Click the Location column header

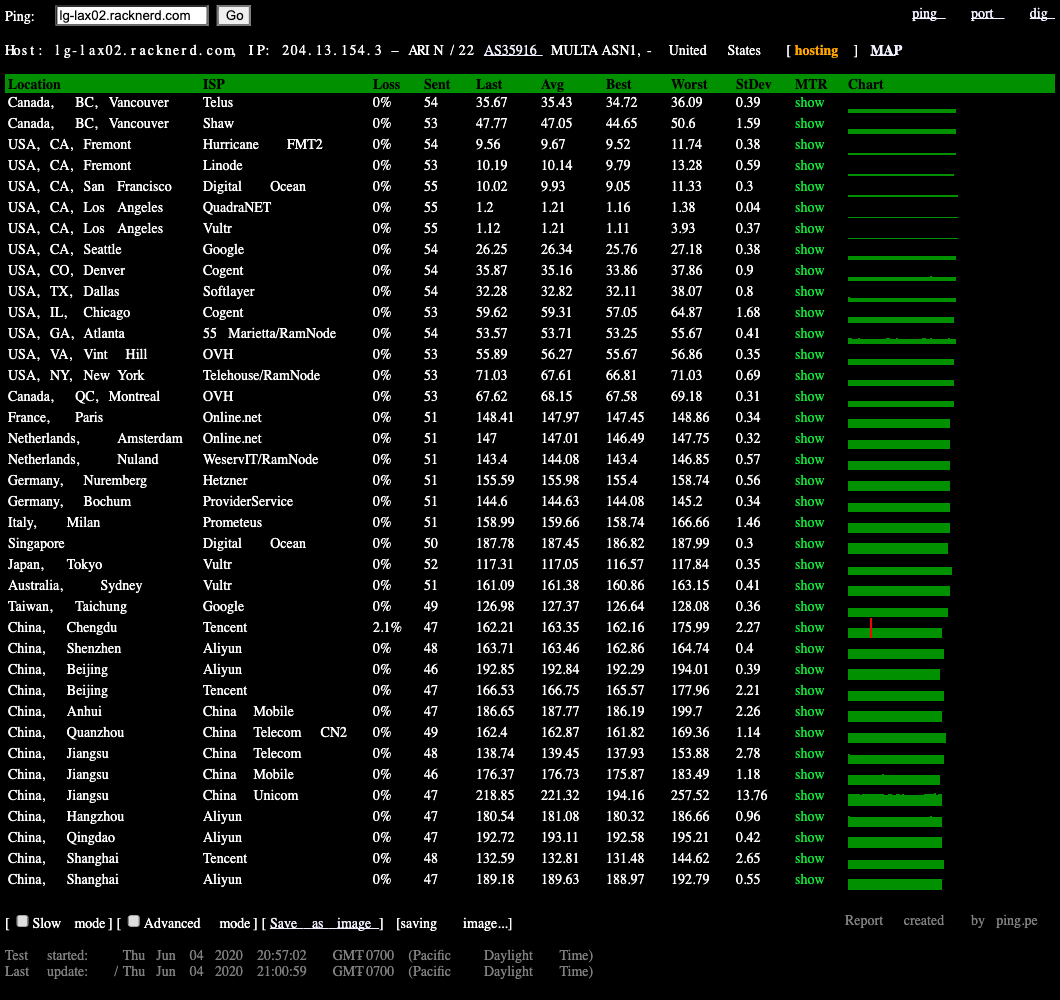pyautogui.click(x=34, y=84)
